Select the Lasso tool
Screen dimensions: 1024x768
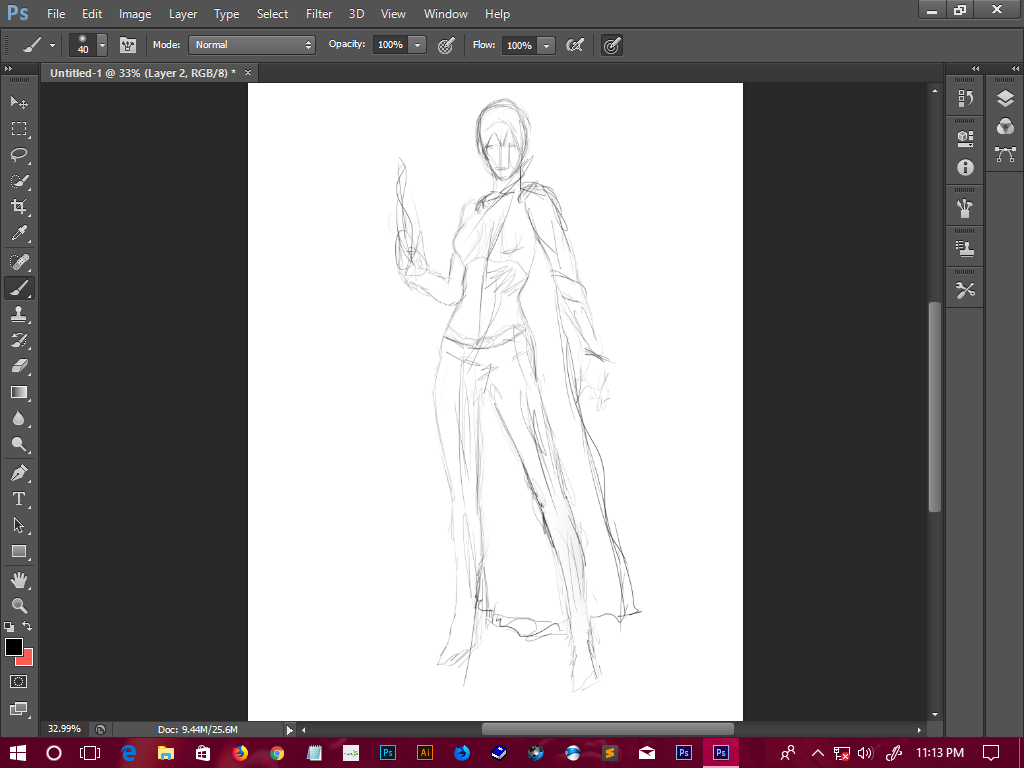(x=19, y=155)
